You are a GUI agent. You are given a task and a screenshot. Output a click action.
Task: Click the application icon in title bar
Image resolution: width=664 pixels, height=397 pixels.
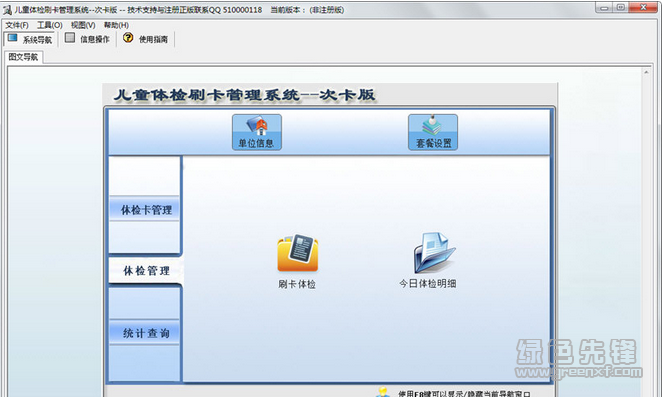pyautogui.click(x=7, y=10)
